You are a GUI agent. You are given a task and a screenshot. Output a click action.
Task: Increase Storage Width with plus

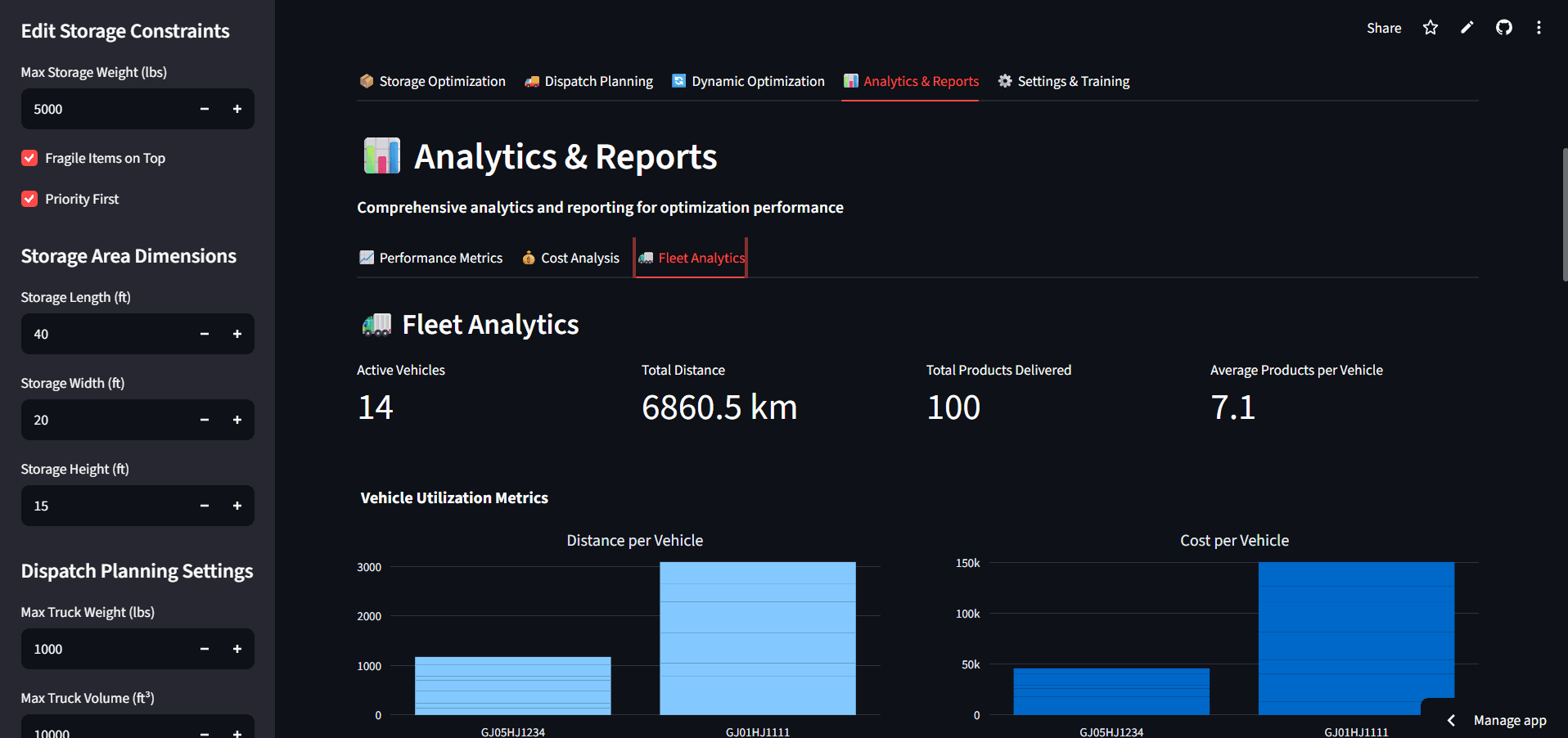tap(237, 420)
